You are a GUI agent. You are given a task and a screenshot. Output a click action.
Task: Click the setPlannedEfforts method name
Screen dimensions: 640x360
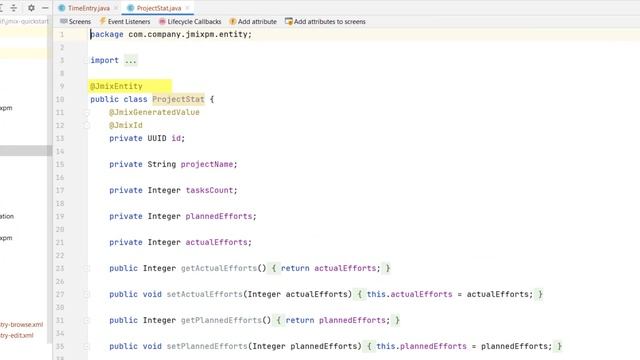[207, 346]
